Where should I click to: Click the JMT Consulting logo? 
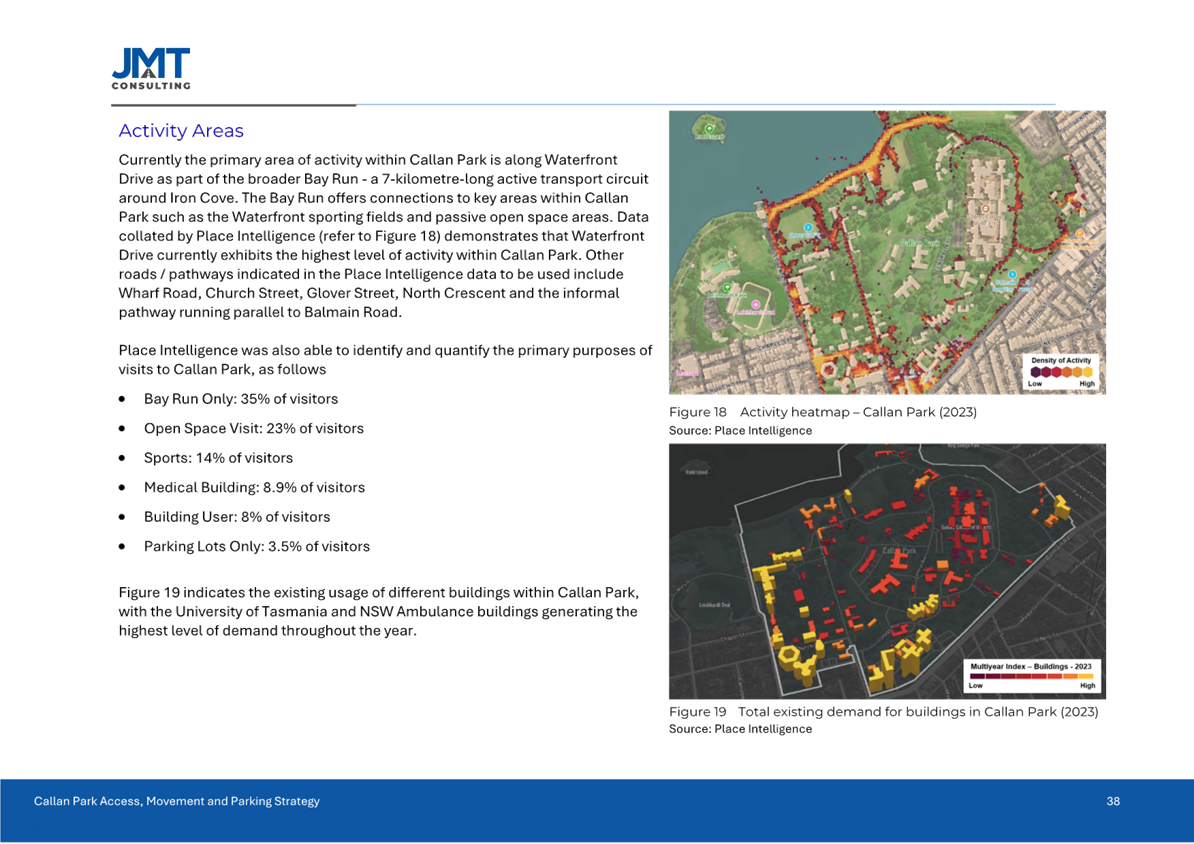(x=152, y=69)
